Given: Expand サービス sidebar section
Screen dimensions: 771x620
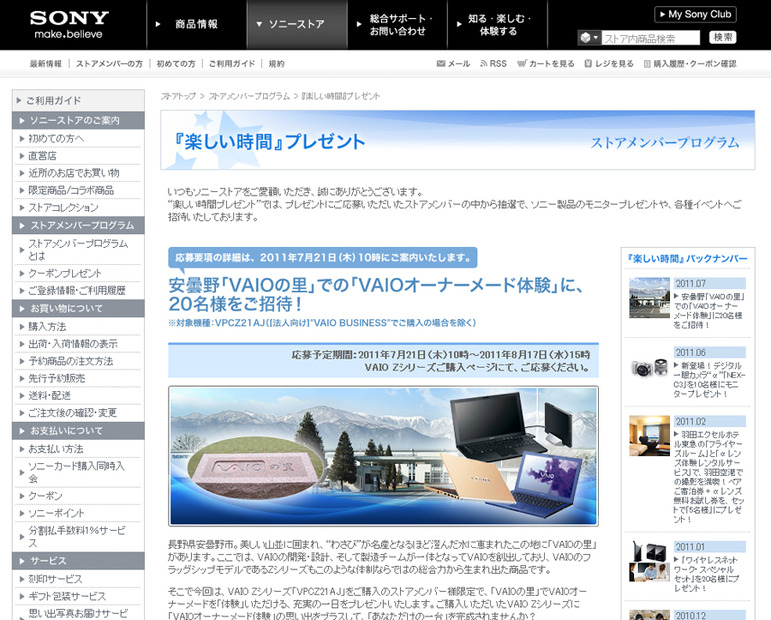Looking at the screenshot, I should coord(78,561).
